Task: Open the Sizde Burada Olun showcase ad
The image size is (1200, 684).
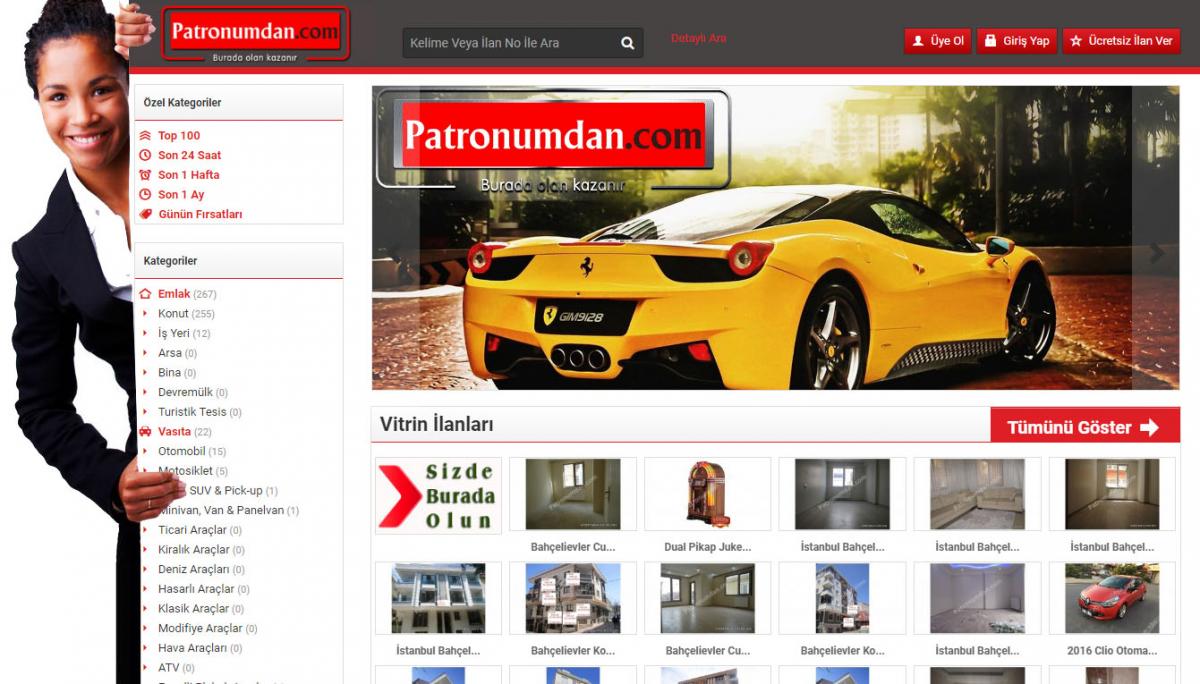Action: coord(438,495)
